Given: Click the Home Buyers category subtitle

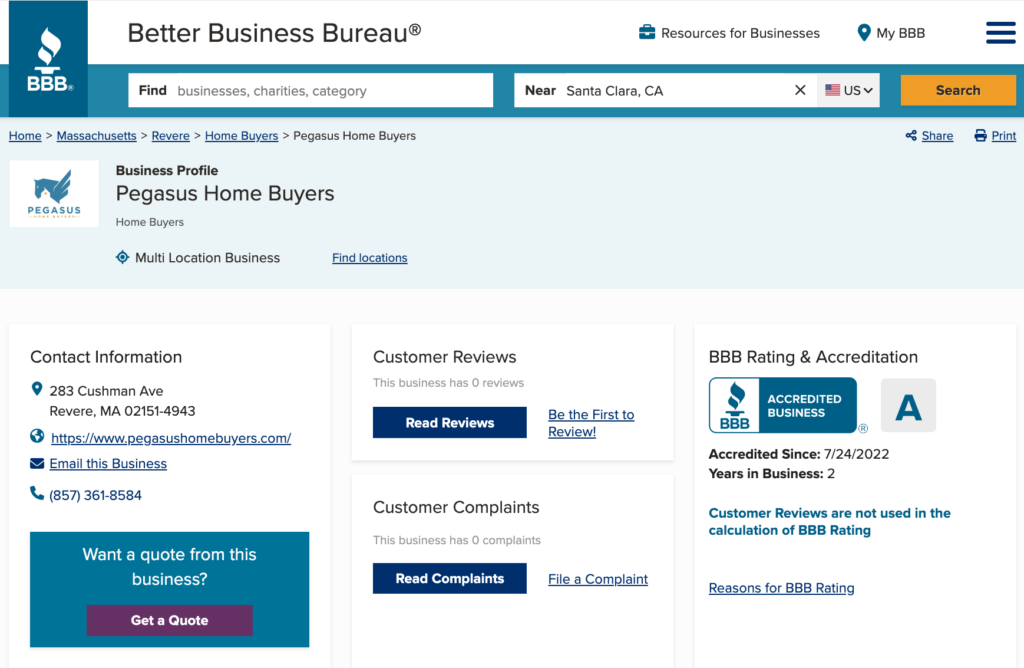Looking at the screenshot, I should coord(150,222).
